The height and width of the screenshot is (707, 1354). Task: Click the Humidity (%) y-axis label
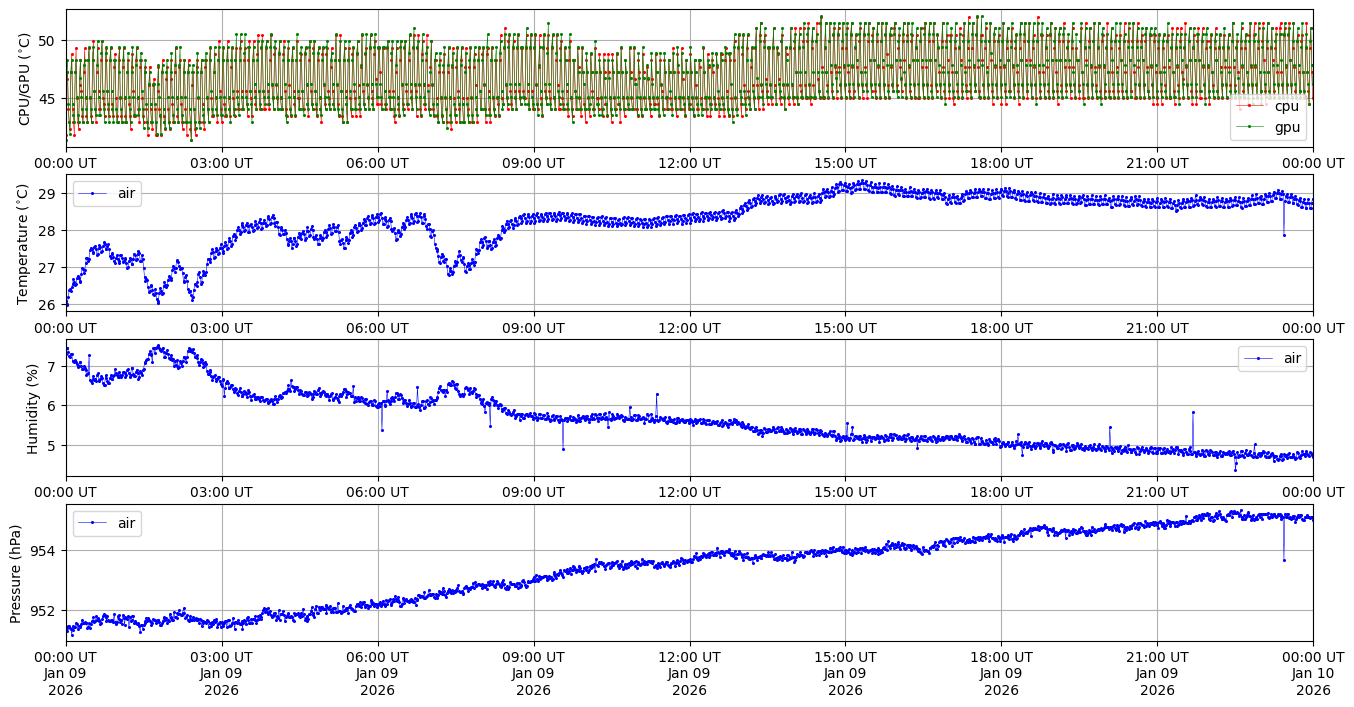coord(32,408)
